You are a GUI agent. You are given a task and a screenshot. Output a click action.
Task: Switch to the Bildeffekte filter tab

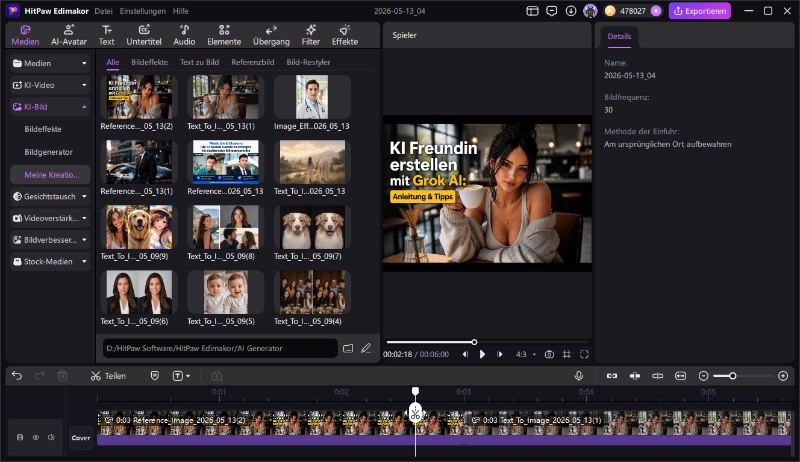coord(149,62)
